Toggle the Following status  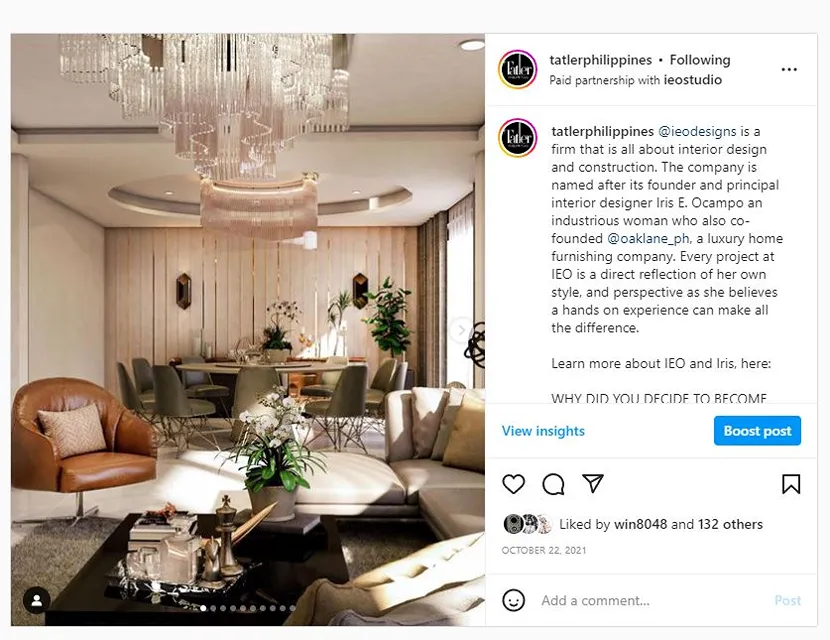click(x=700, y=60)
